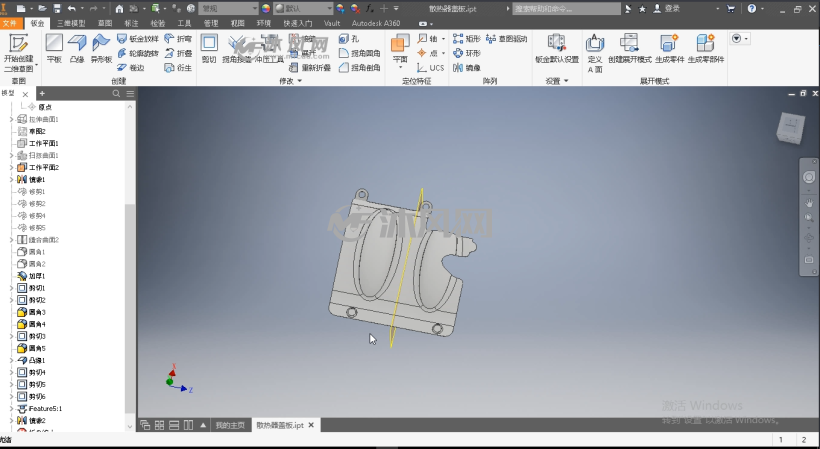Screen dimensions: 820x449
Task: Click the fx parameters icon
Action: point(369,8)
